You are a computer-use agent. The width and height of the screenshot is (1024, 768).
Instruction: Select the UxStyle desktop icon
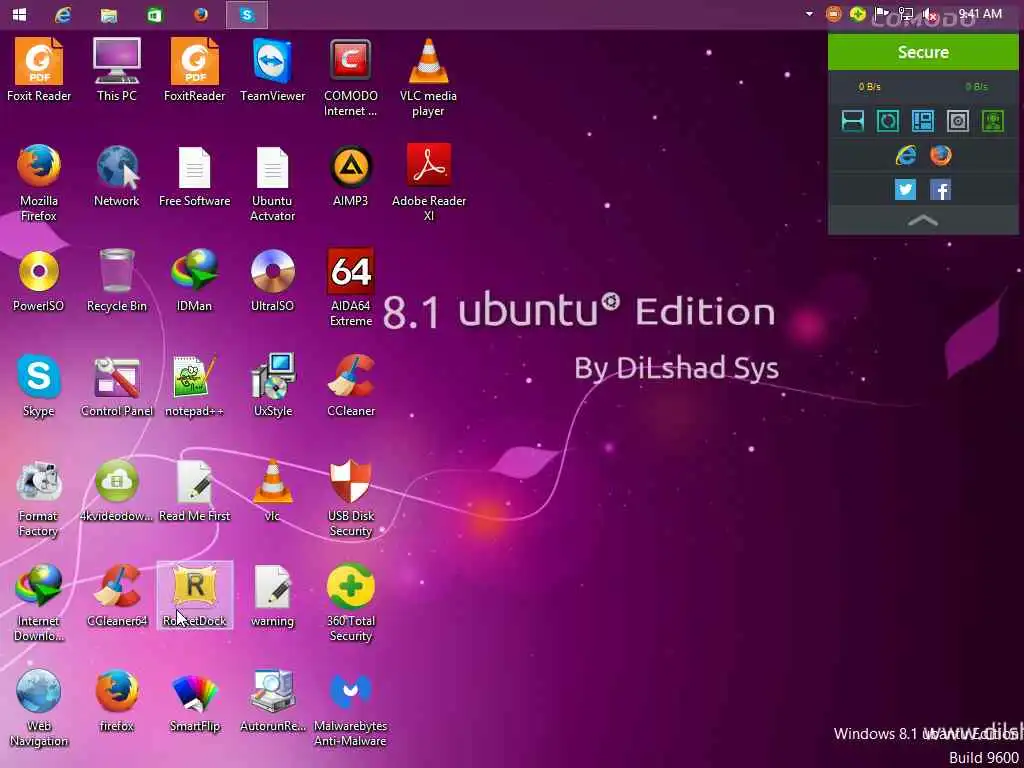tap(272, 386)
